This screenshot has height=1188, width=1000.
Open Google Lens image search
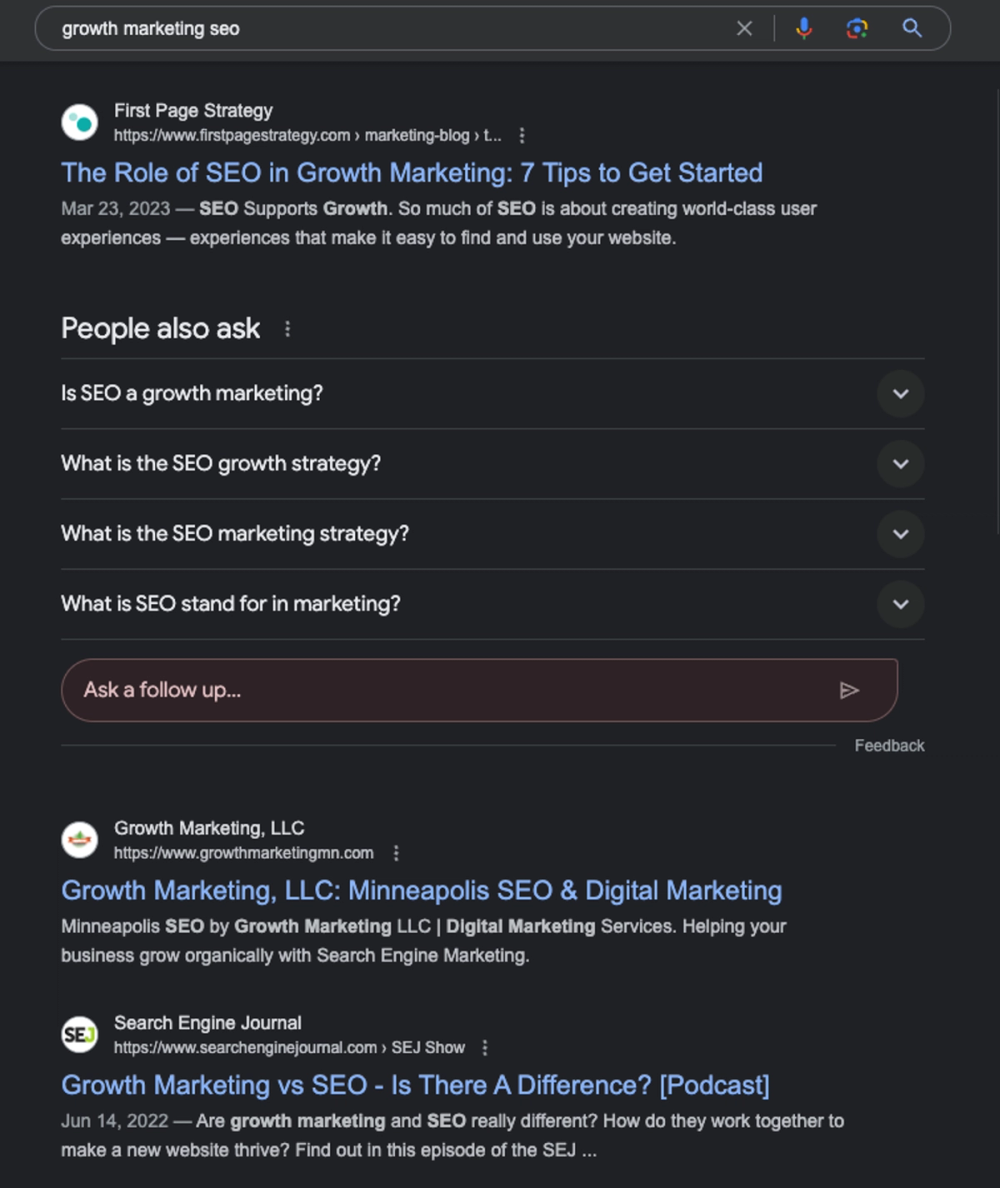pos(857,28)
